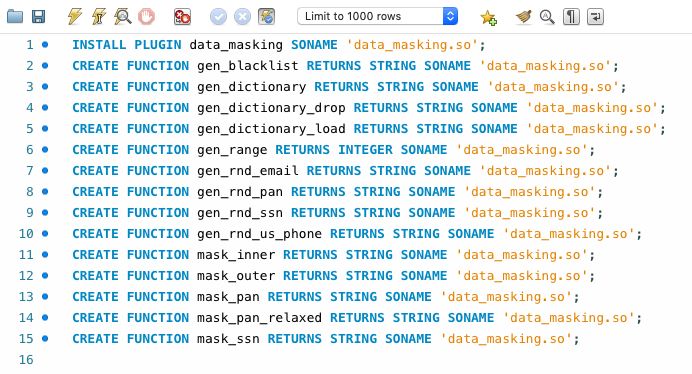The height and width of the screenshot is (374, 692).
Task: Click the 'data_masking.so' string on line 1
Action: point(412,45)
